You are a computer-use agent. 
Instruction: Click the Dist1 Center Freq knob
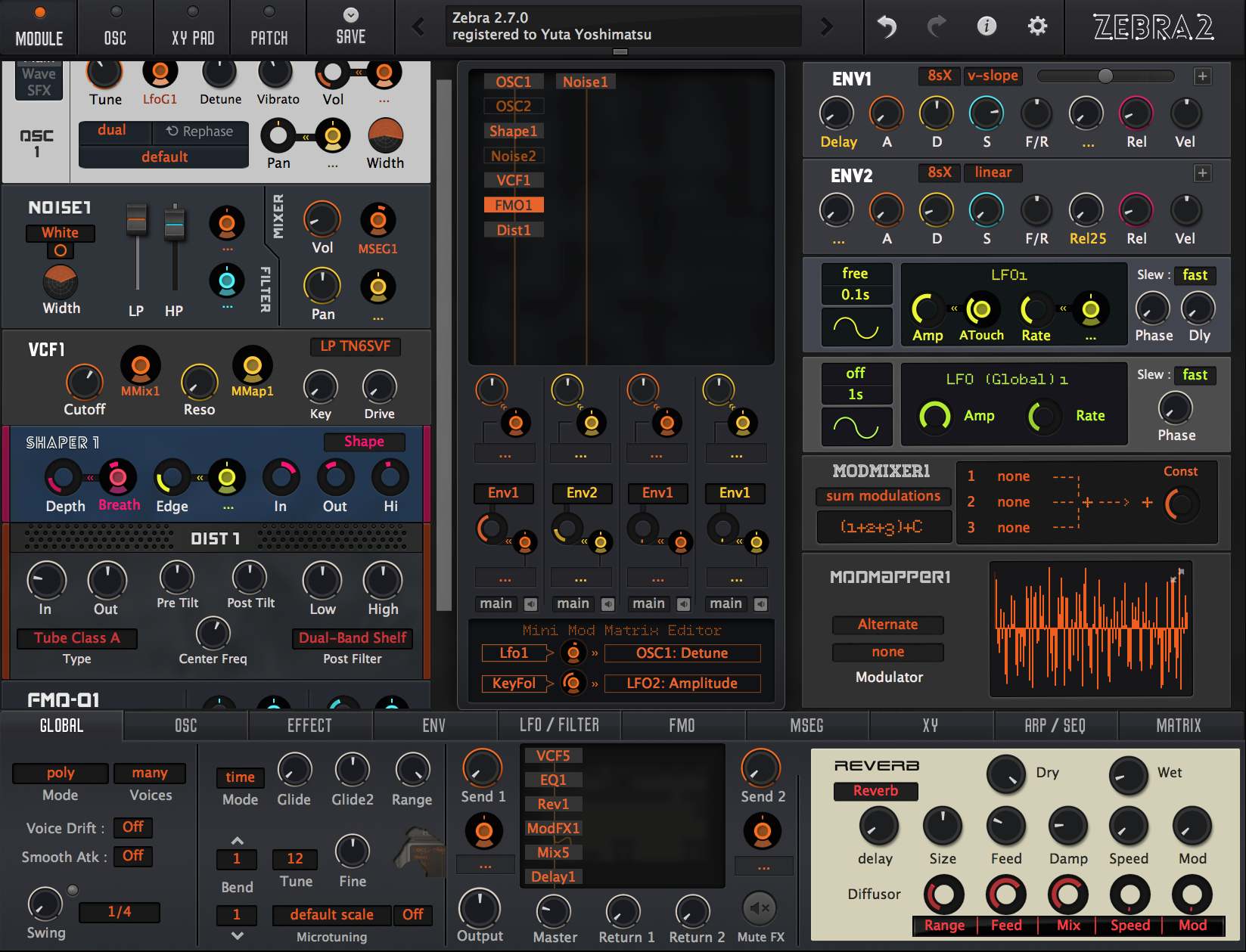[213, 633]
